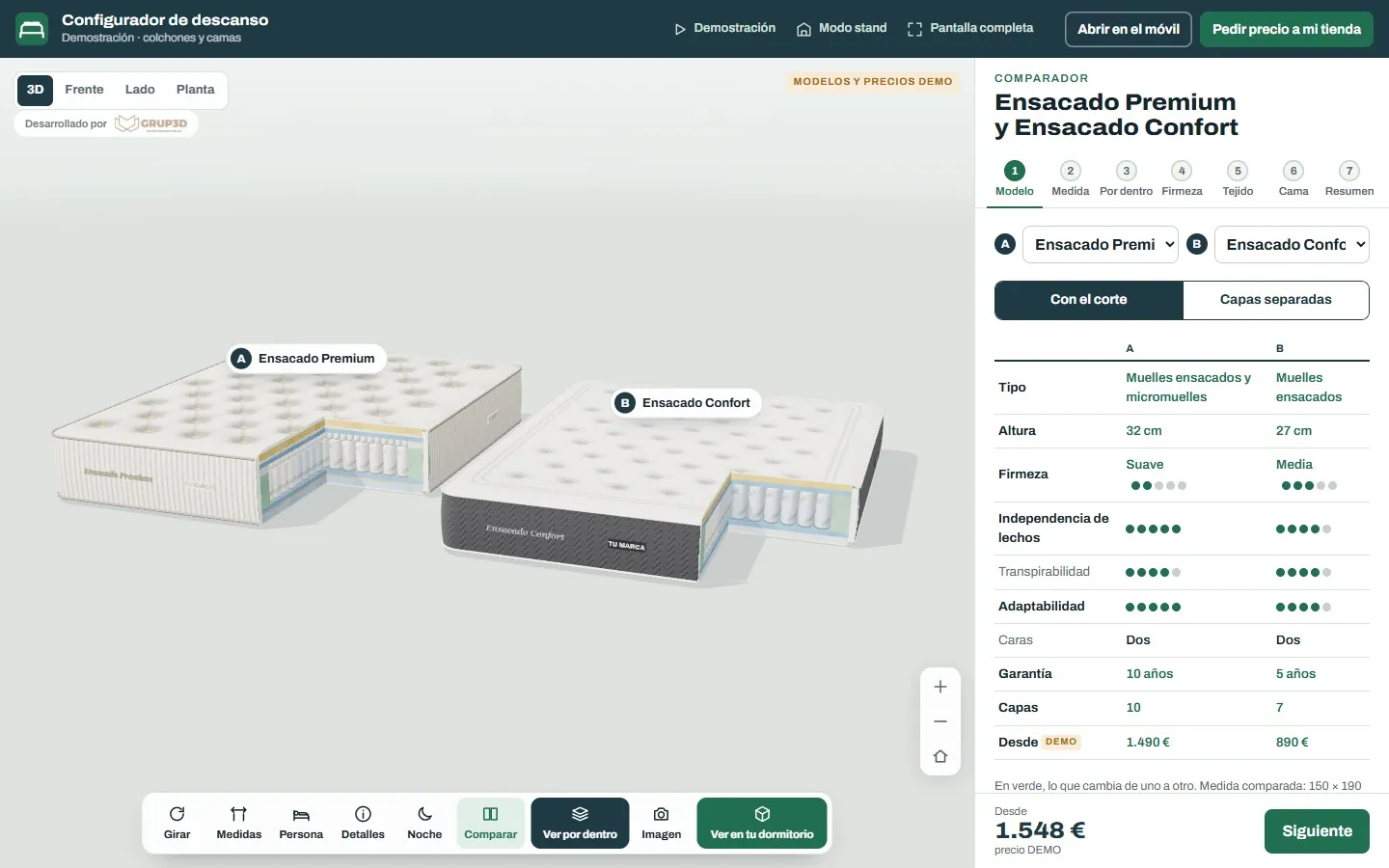Select the Capas separadas view option
Image resolution: width=1389 pixels, height=868 pixels.
coord(1275,300)
